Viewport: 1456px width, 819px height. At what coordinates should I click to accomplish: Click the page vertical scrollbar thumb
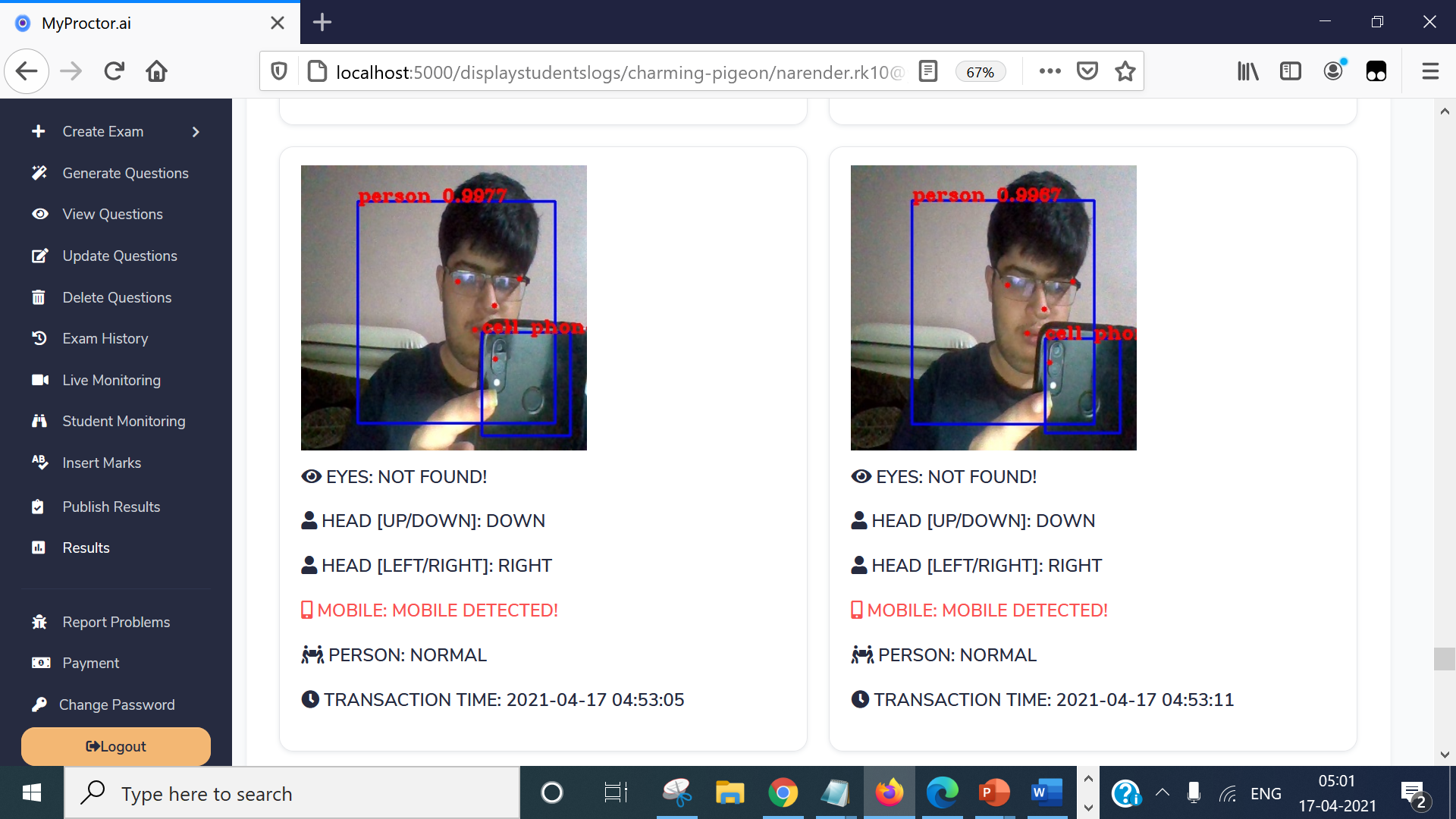click(x=1444, y=658)
